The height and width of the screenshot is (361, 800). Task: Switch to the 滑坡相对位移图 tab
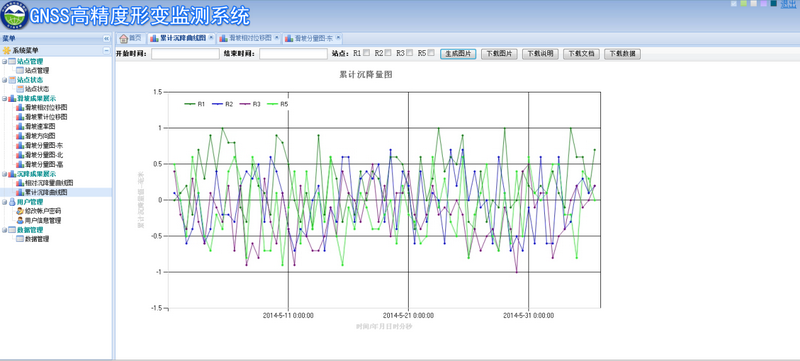(x=249, y=38)
